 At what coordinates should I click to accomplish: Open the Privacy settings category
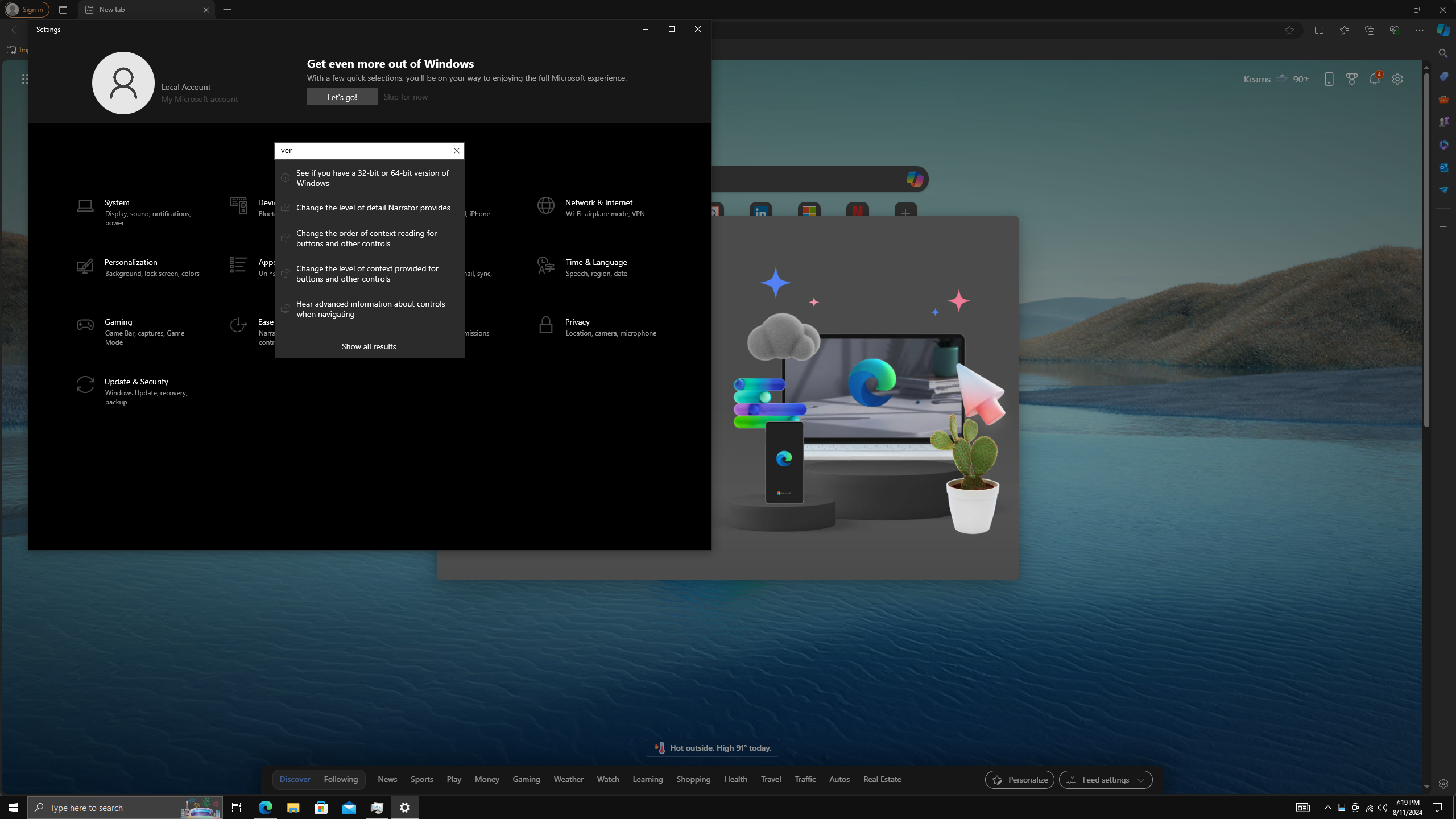(577, 322)
